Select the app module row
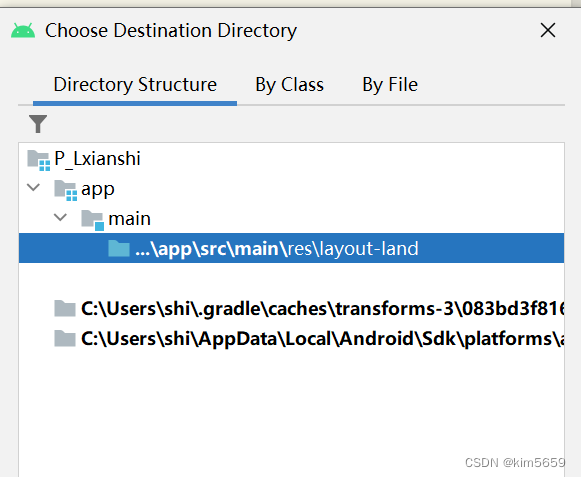This screenshot has width=581, height=477. pos(291,189)
